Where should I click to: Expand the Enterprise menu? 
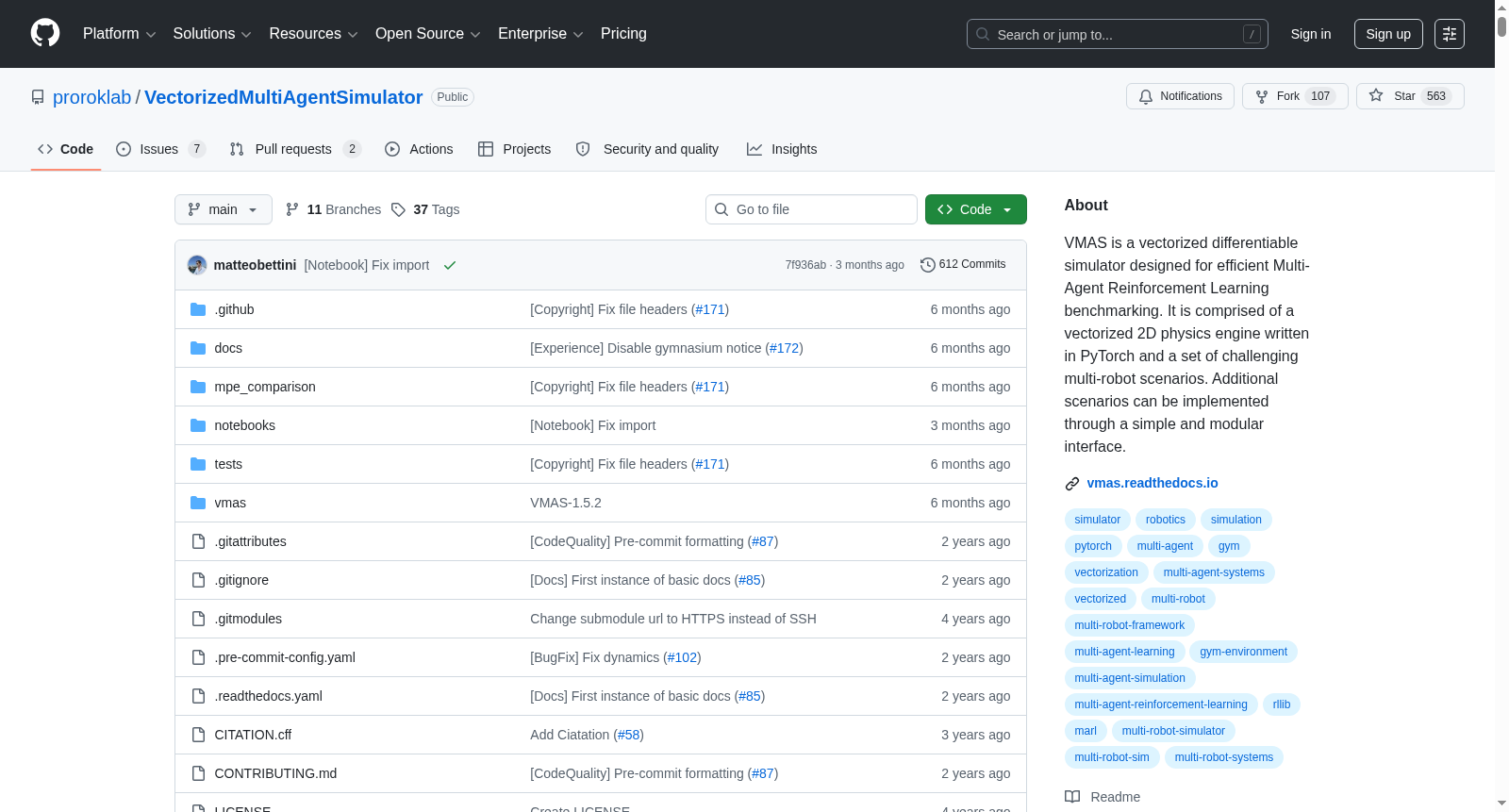pyautogui.click(x=540, y=34)
